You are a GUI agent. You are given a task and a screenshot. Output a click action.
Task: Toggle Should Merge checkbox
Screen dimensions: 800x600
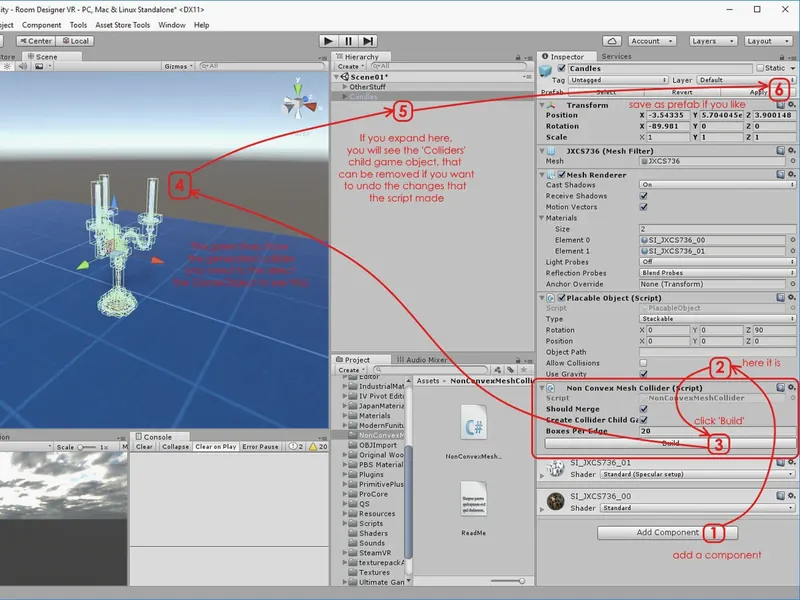(644, 409)
